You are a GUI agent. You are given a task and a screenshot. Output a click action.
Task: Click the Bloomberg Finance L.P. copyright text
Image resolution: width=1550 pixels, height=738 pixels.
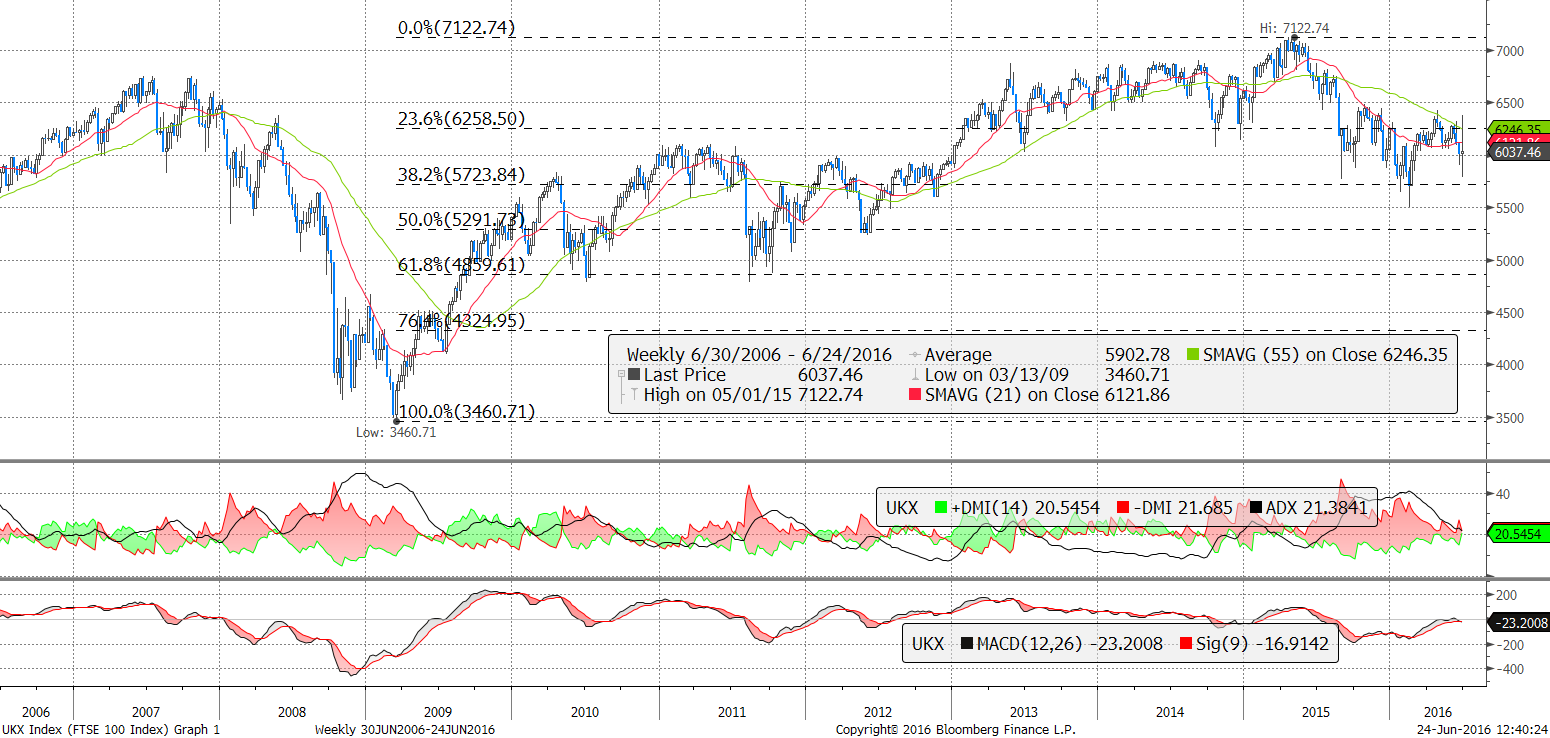(x=955, y=730)
